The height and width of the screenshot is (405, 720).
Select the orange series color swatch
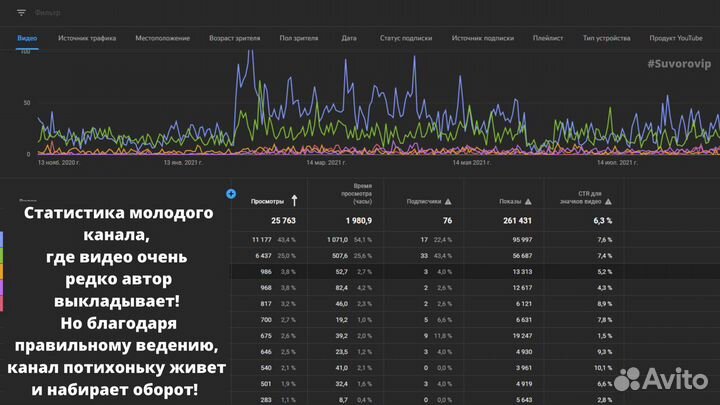(1, 272)
